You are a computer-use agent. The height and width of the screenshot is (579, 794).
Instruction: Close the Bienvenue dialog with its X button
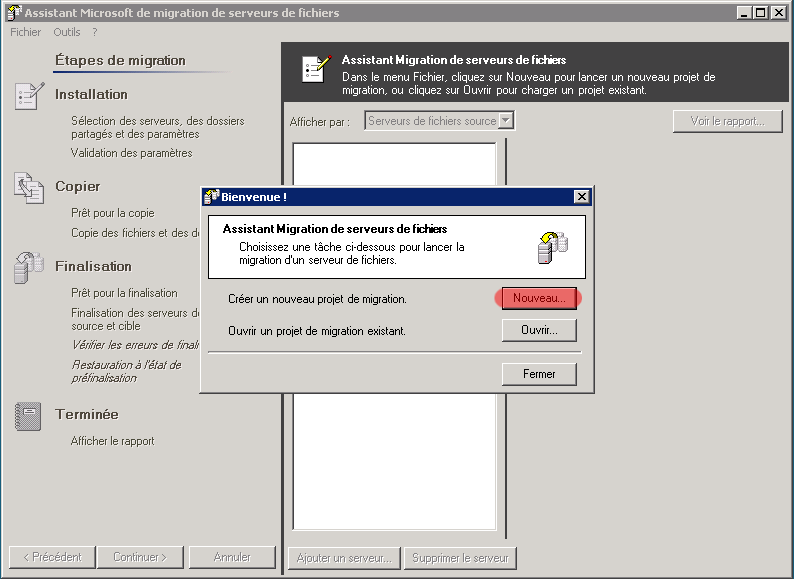click(582, 197)
